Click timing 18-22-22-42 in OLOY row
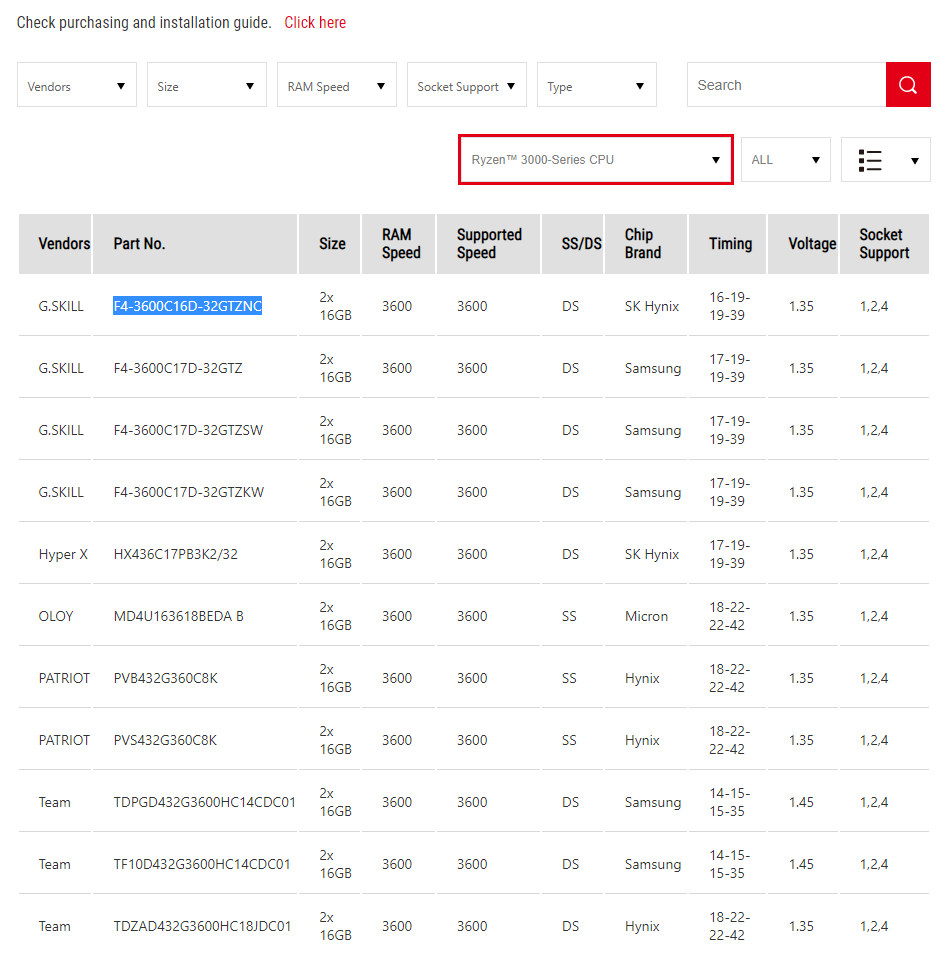The image size is (949, 955). (x=729, y=616)
